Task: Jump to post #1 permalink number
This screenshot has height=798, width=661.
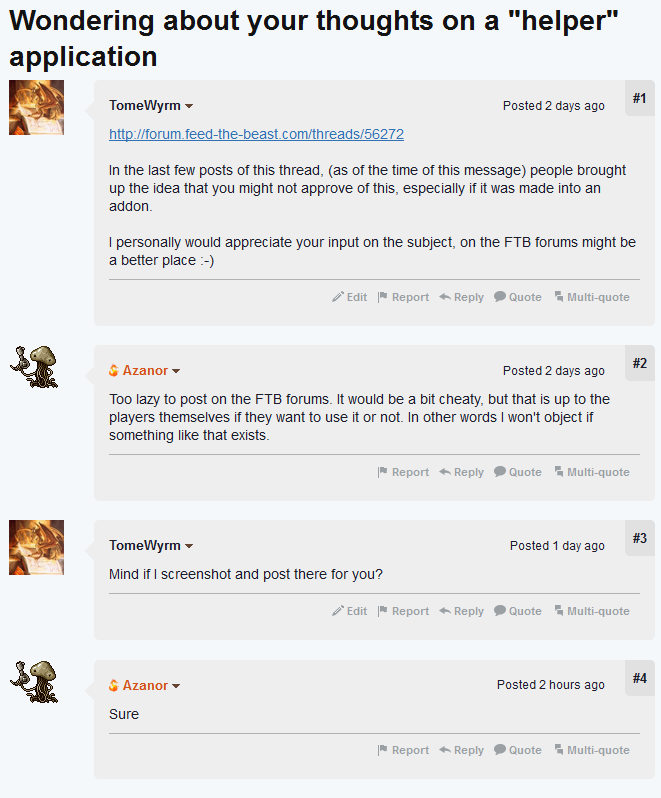Action: click(639, 98)
